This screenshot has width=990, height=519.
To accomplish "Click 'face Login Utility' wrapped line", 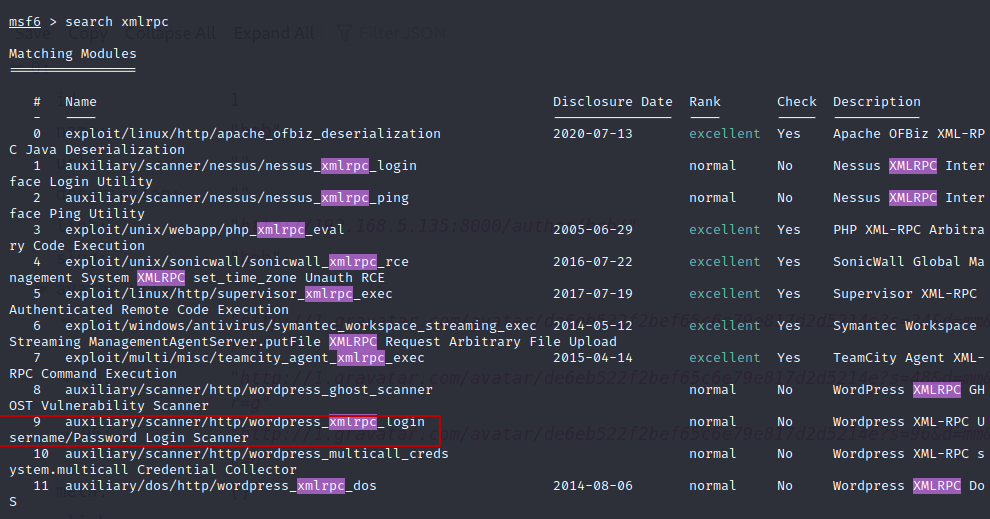I will tap(81, 182).
